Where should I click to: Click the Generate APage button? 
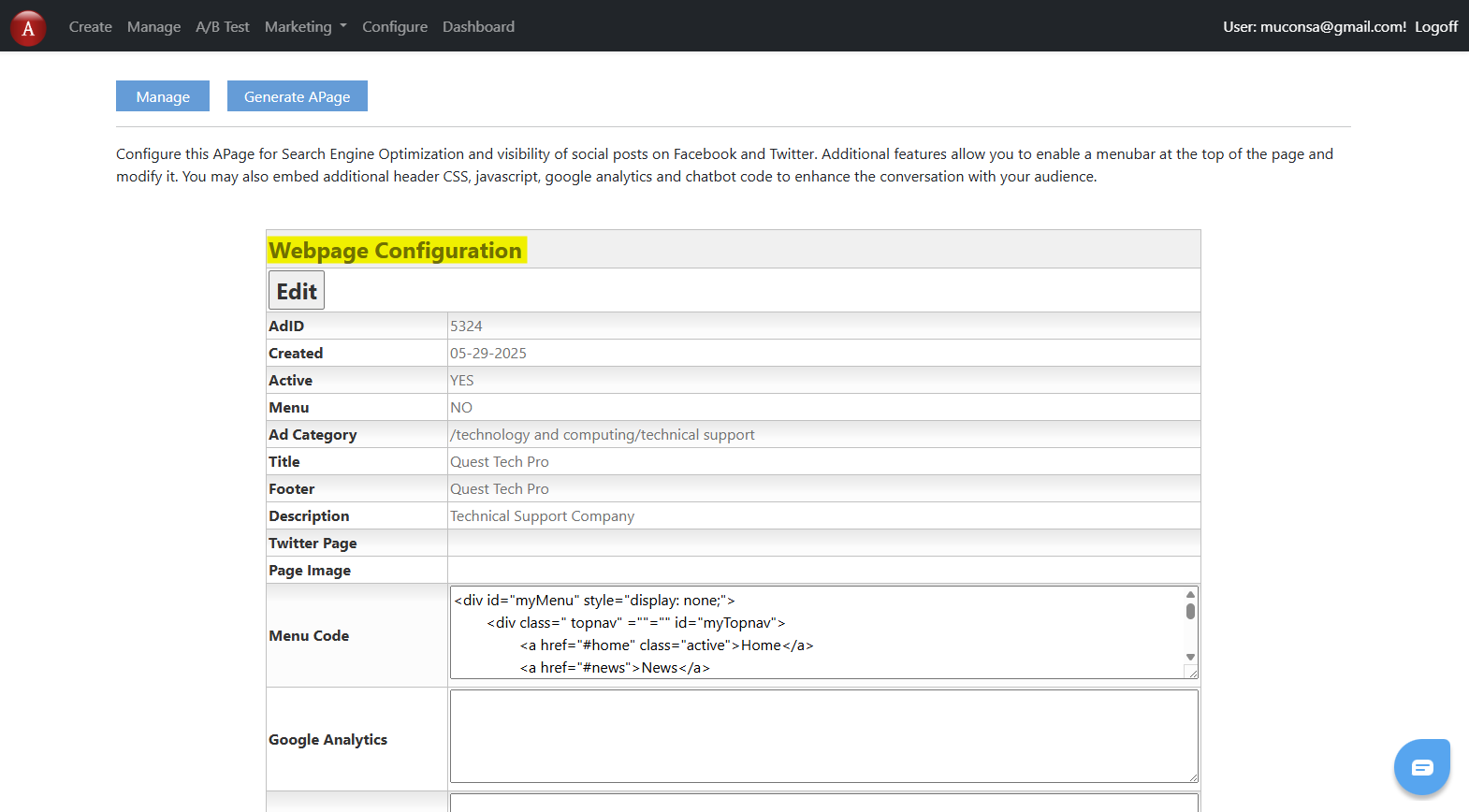tap(297, 96)
